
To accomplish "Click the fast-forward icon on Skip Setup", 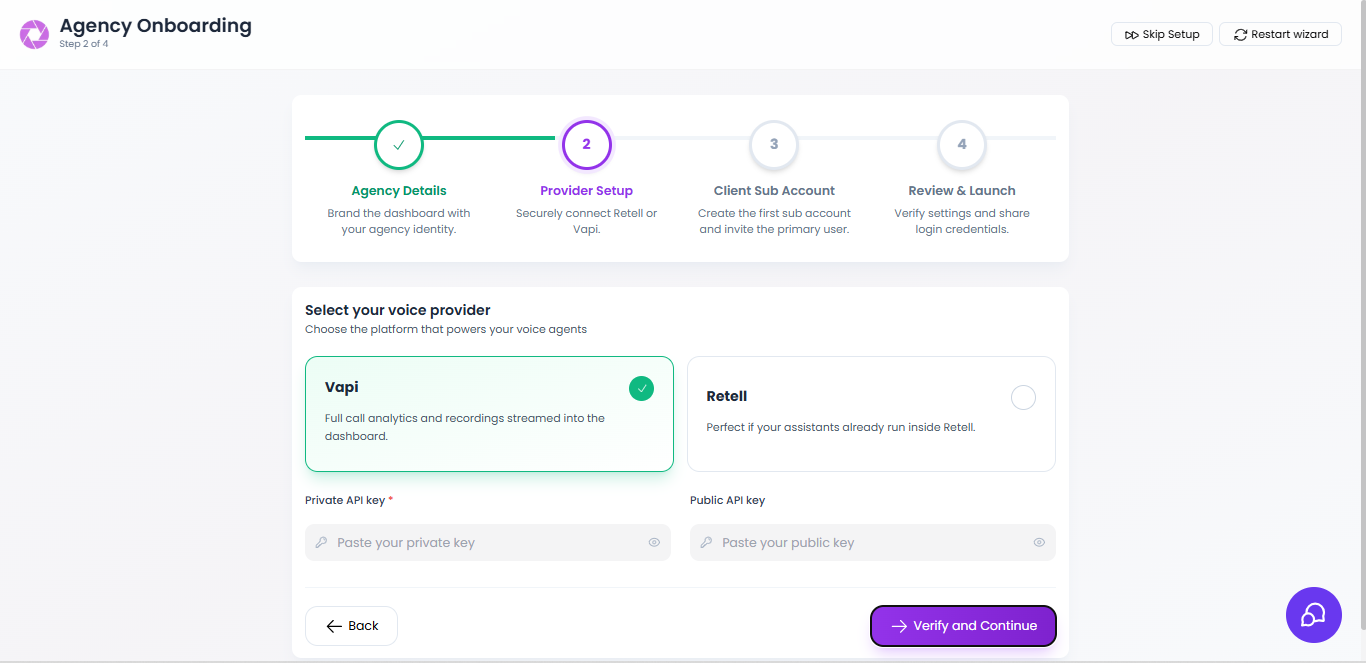I will click(1131, 33).
